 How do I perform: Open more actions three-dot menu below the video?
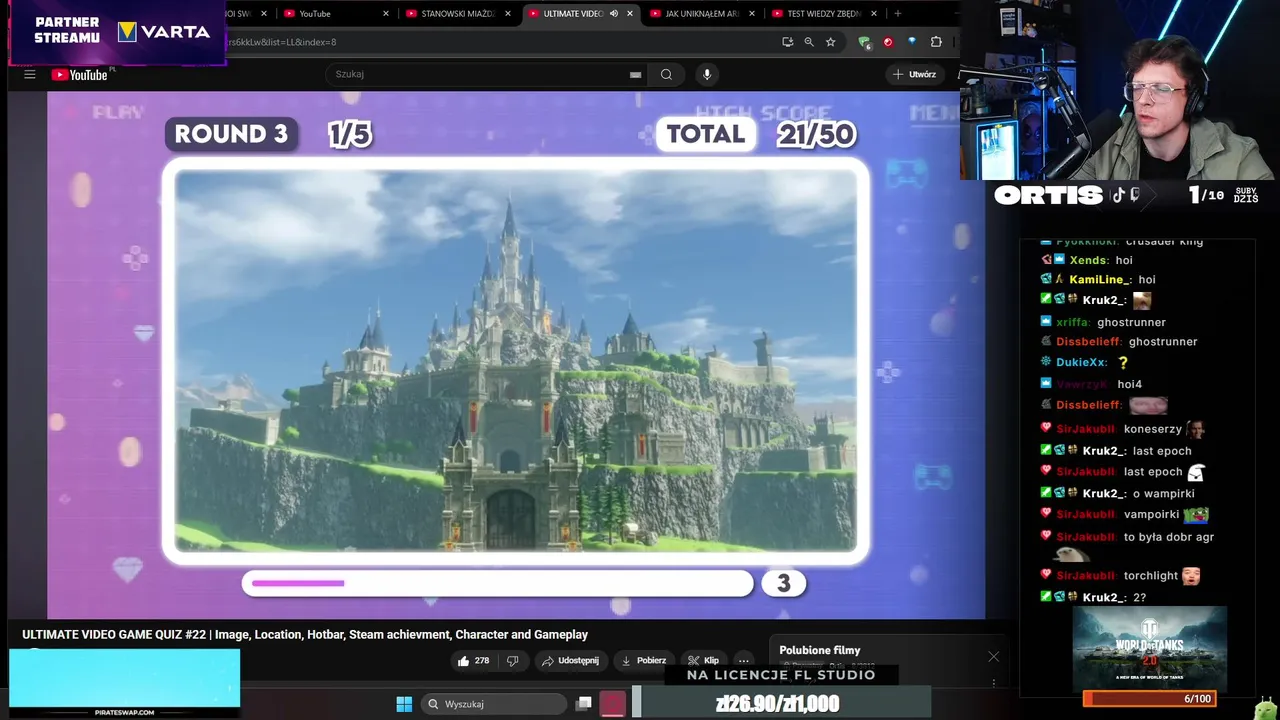(x=743, y=661)
